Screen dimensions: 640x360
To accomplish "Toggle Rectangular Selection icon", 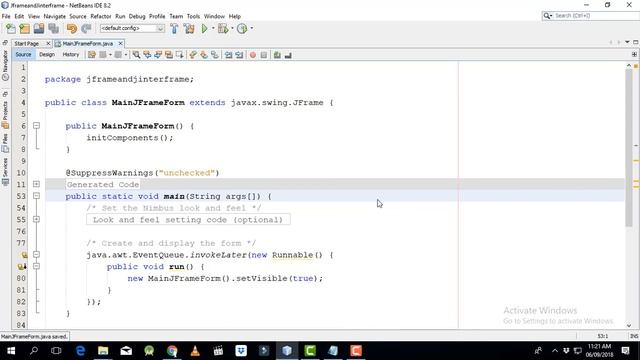I will pyautogui.click(x=180, y=55).
